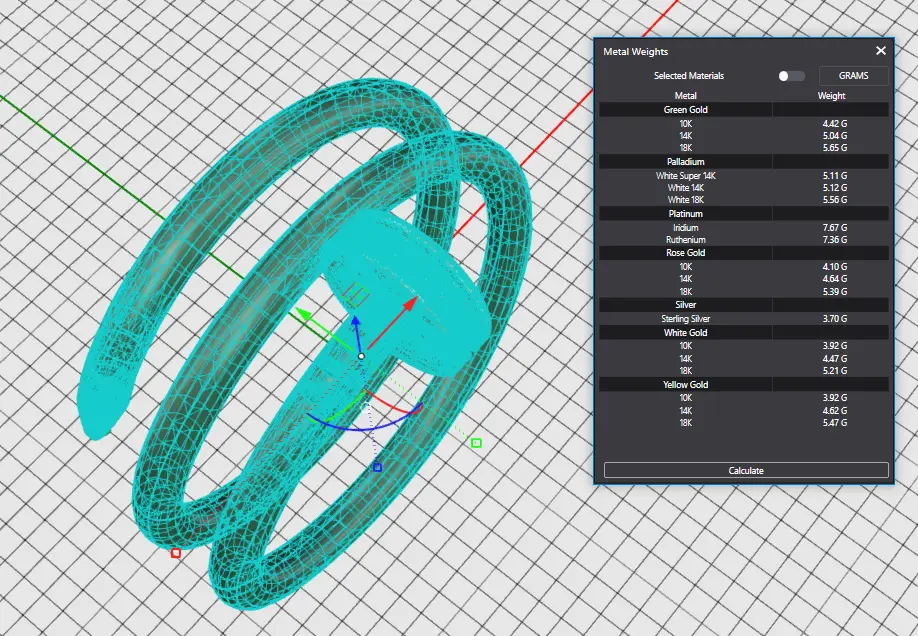Select the blue square scale handle
This screenshot has height=636, width=918.
[x=377, y=467]
